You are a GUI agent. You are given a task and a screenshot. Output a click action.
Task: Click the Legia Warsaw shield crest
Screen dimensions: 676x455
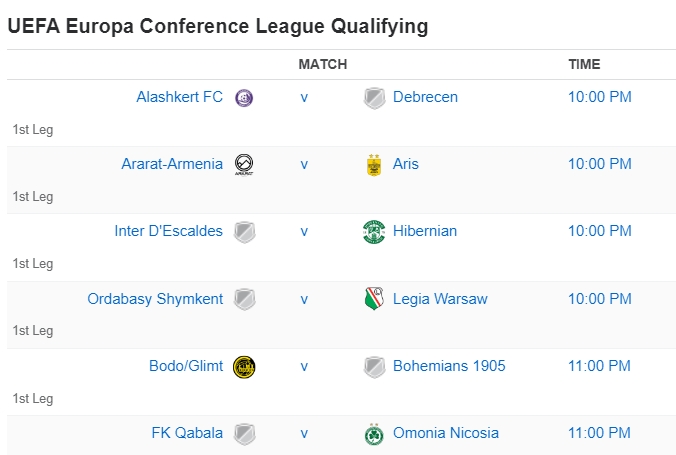click(x=374, y=299)
